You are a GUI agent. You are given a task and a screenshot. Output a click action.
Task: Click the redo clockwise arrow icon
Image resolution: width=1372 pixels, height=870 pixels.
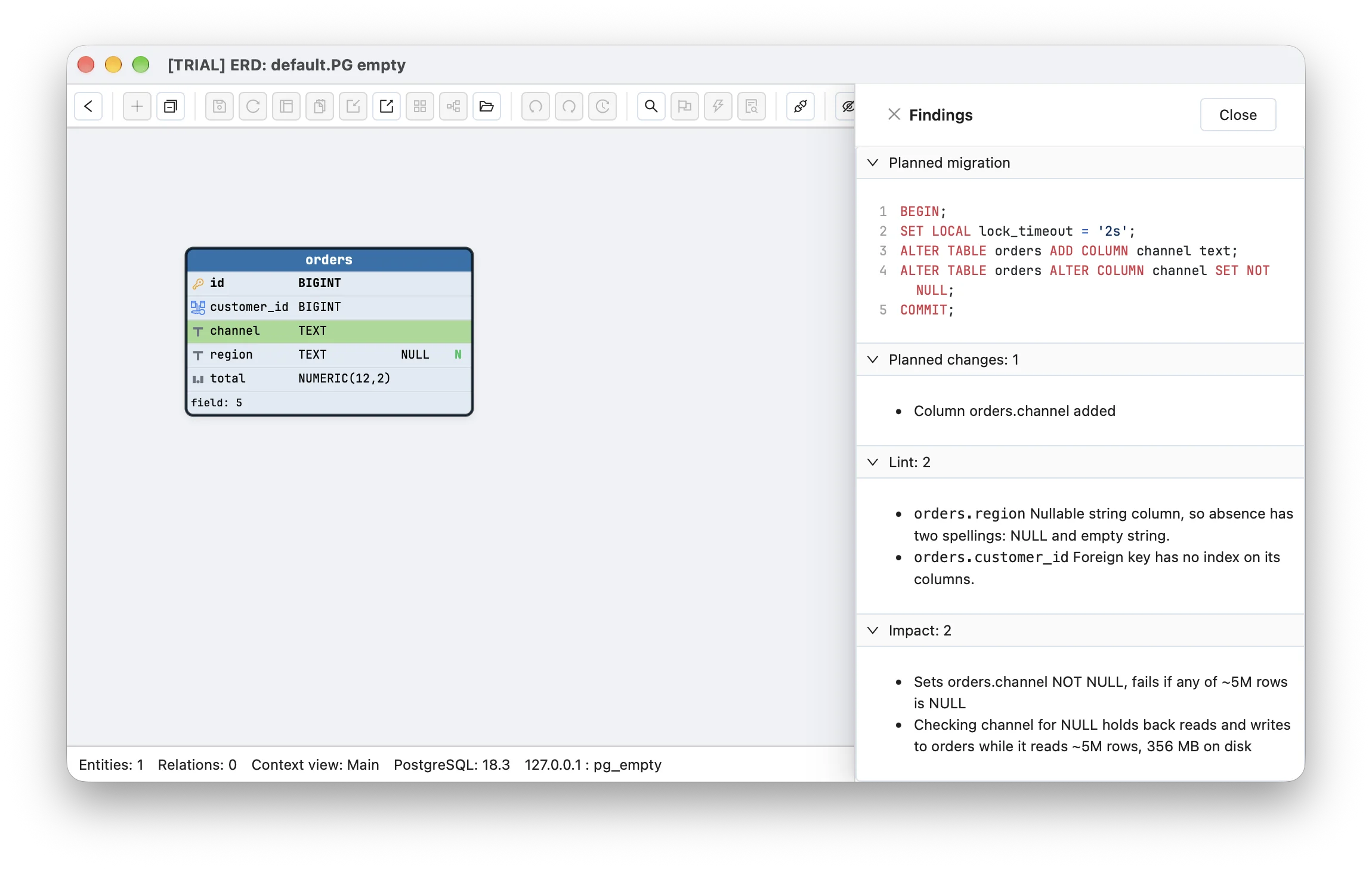coord(569,106)
